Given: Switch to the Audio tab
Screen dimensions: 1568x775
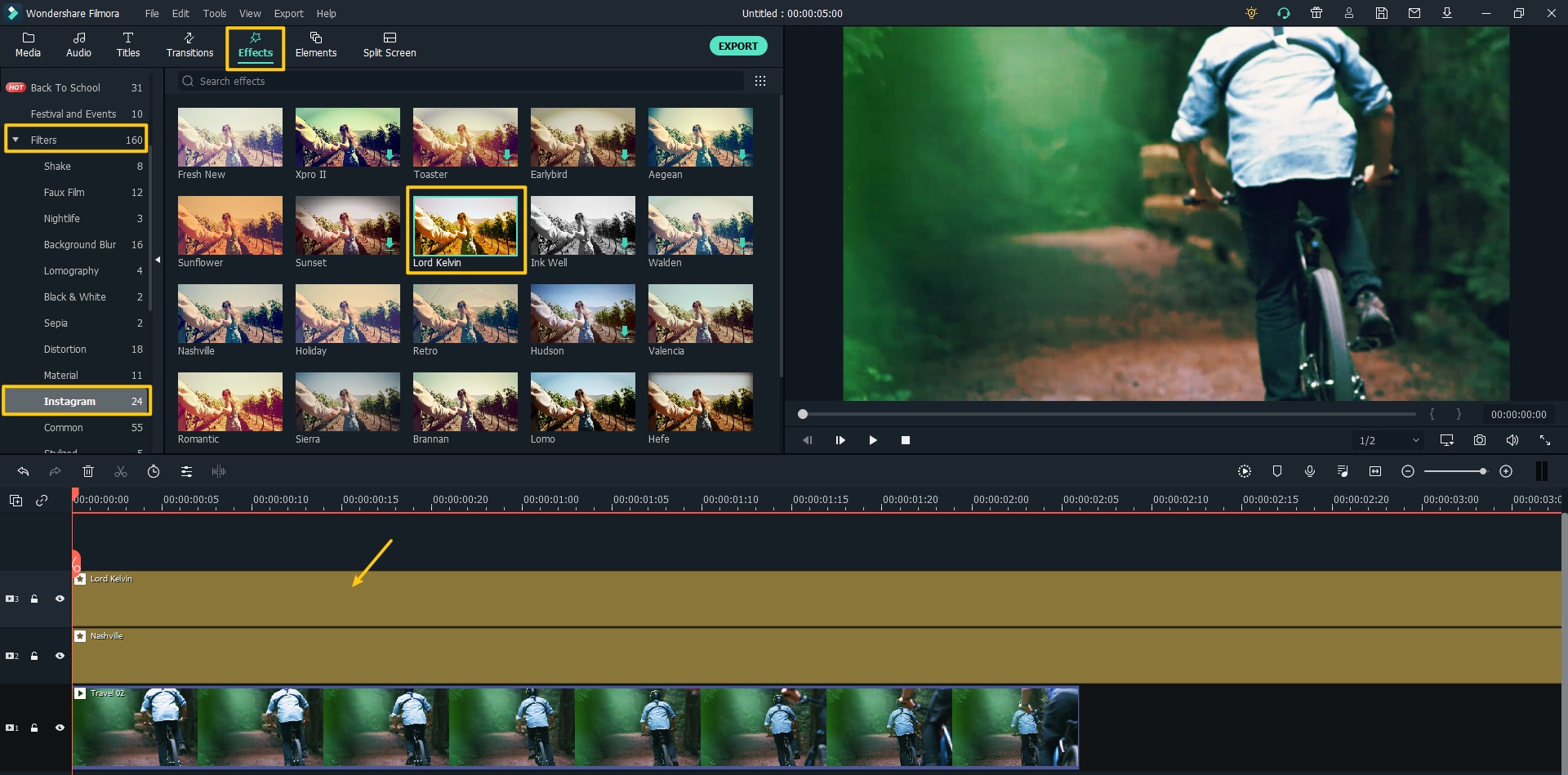Looking at the screenshot, I should (78, 46).
